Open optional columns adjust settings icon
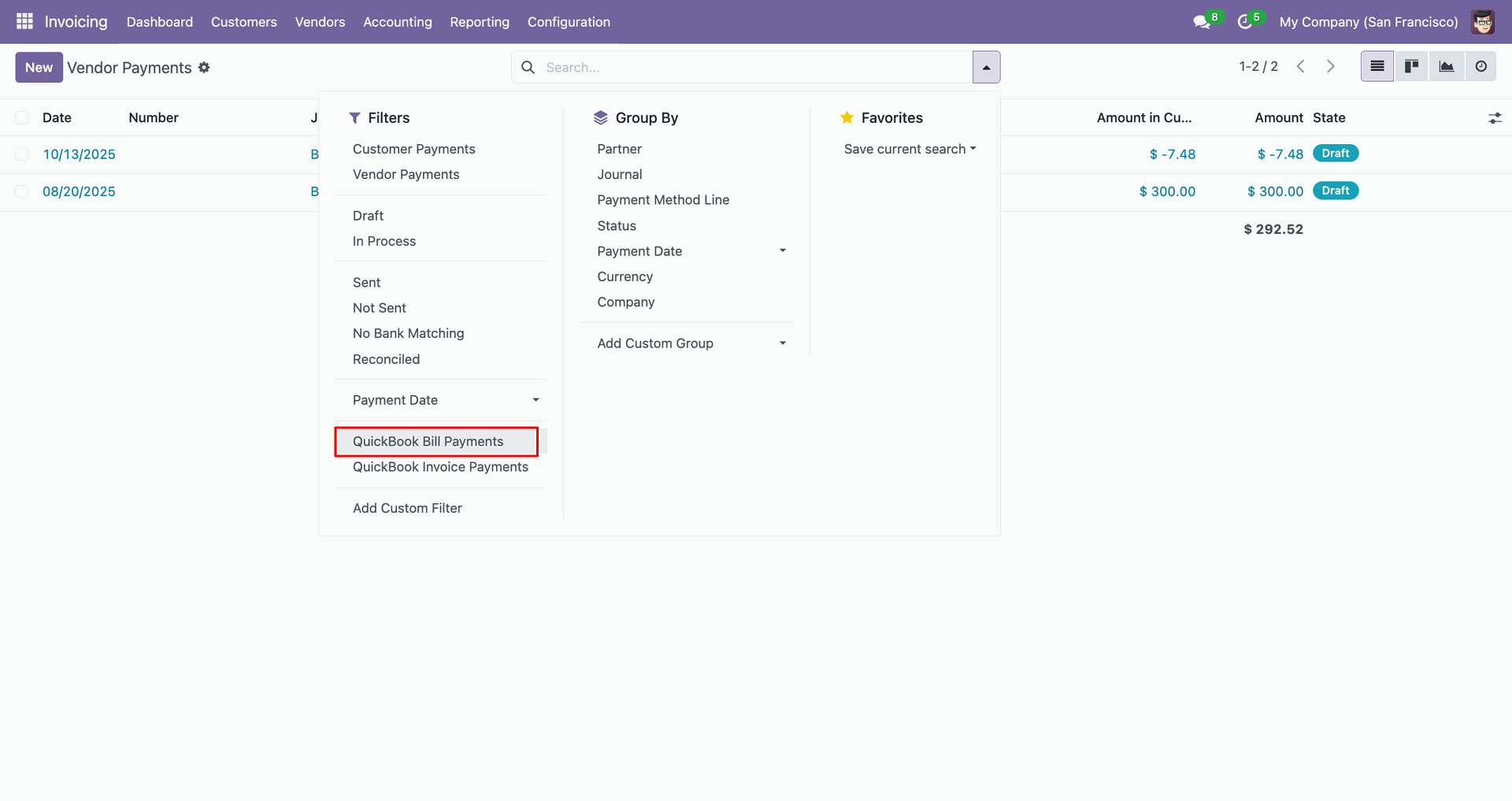This screenshot has width=1512, height=801. [x=1494, y=118]
